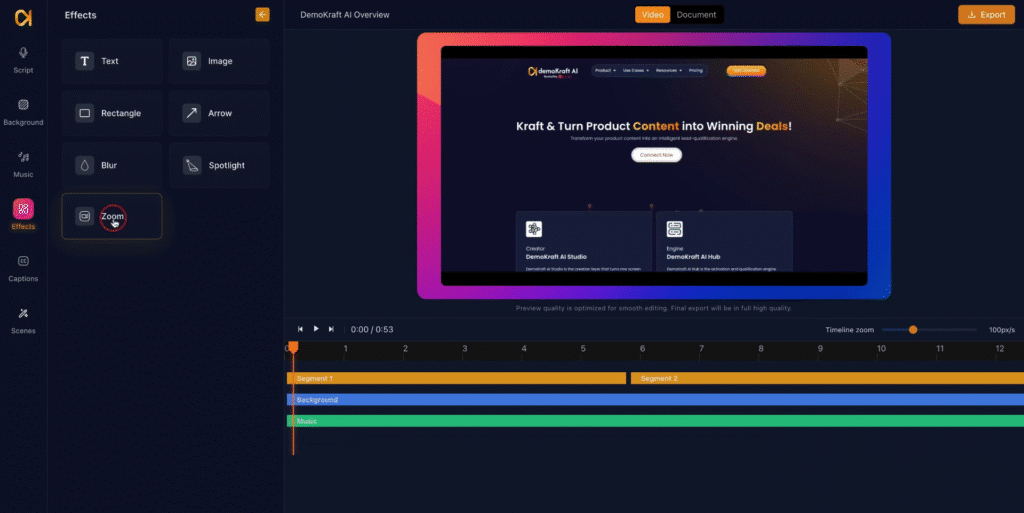Open the Music panel in sidebar
This screenshot has height=513, width=1024.
point(23,162)
